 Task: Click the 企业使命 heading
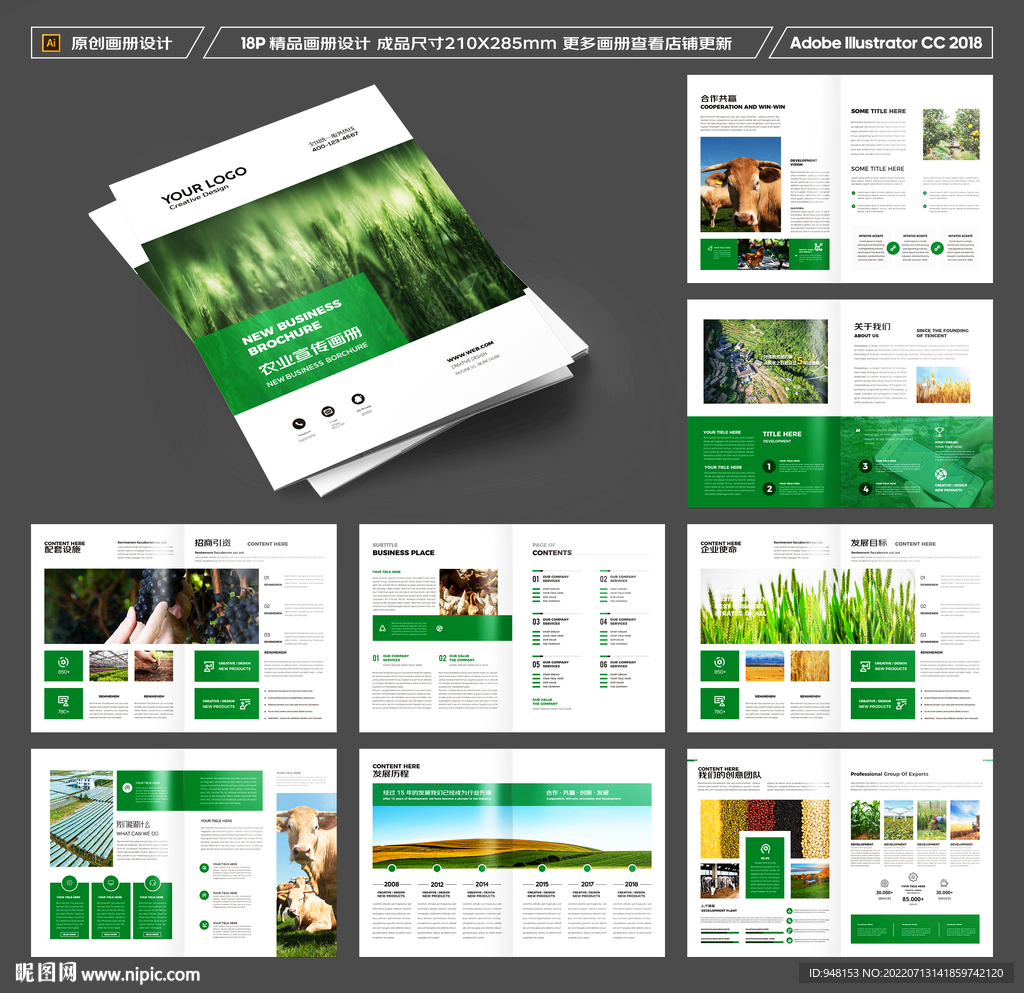point(720,550)
